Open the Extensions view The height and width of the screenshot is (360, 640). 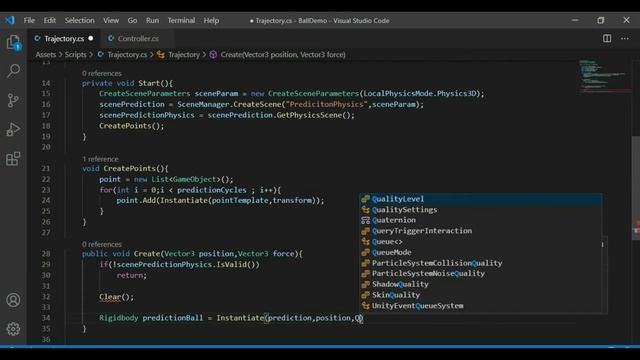click(13, 159)
